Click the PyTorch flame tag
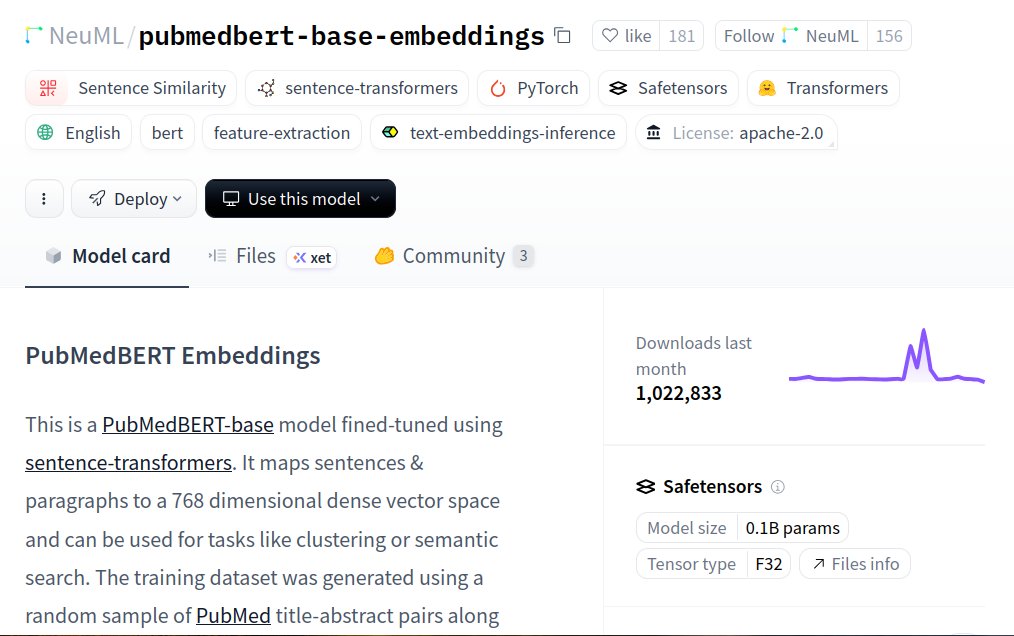Viewport: 1014px width, 636px height. (534, 88)
